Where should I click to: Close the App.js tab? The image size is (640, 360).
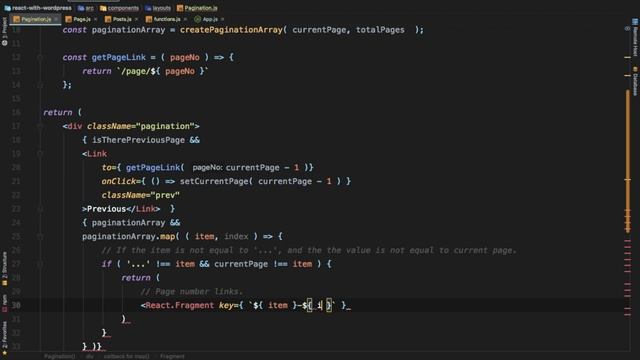coord(222,19)
